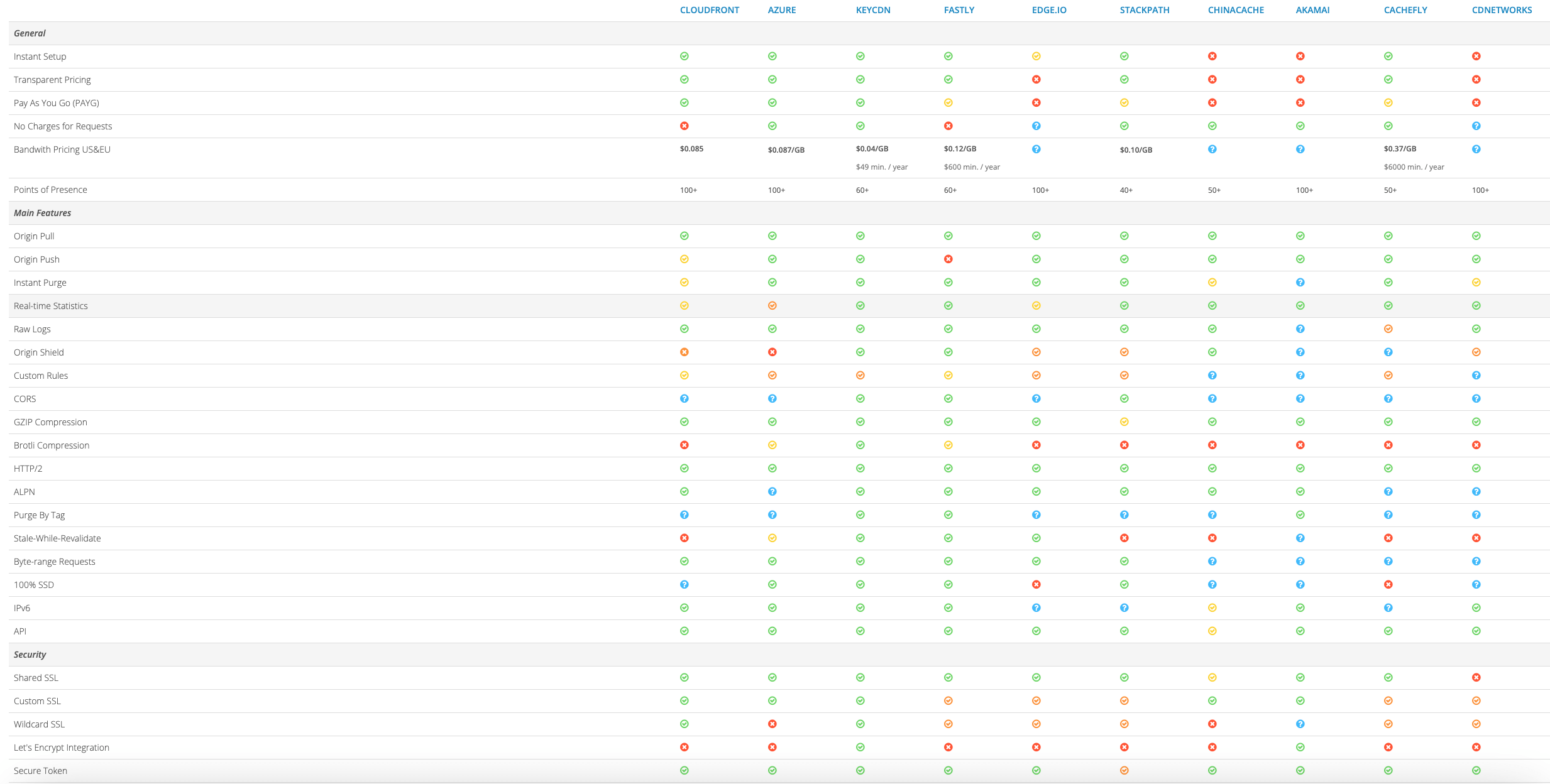Click orange icon for StackPath Secure Token
Viewport: 1550px width, 784px height.
pyautogui.click(x=1124, y=771)
